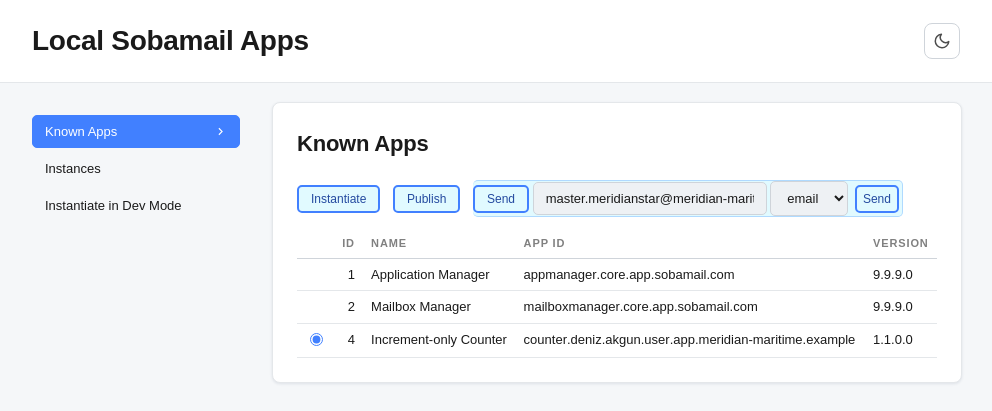Select Increment-only Counter radio button

[316, 340]
